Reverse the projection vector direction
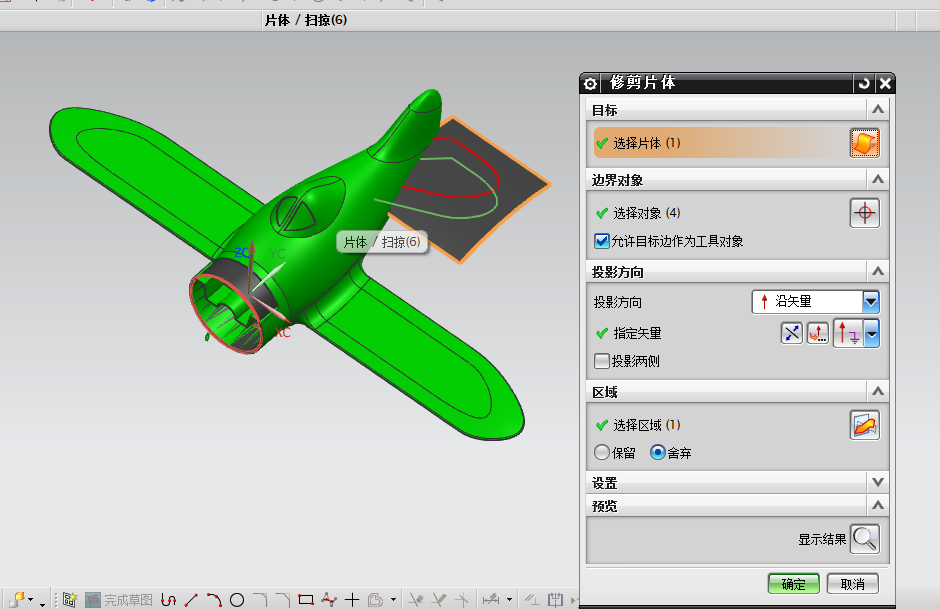Screen dimensions: 940x609 (x=792, y=332)
